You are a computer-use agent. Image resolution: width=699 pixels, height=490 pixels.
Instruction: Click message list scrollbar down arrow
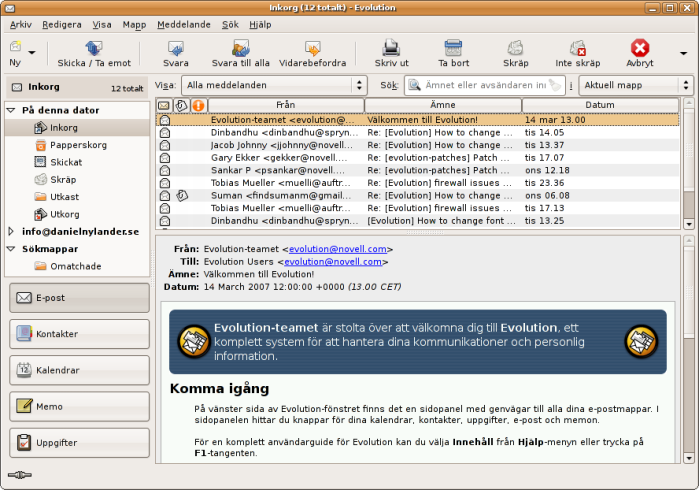(689, 224)
